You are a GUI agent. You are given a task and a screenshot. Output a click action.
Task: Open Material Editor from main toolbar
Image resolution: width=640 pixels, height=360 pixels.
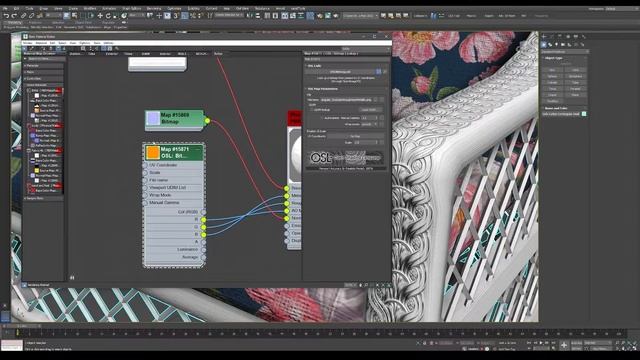[310, 16]
